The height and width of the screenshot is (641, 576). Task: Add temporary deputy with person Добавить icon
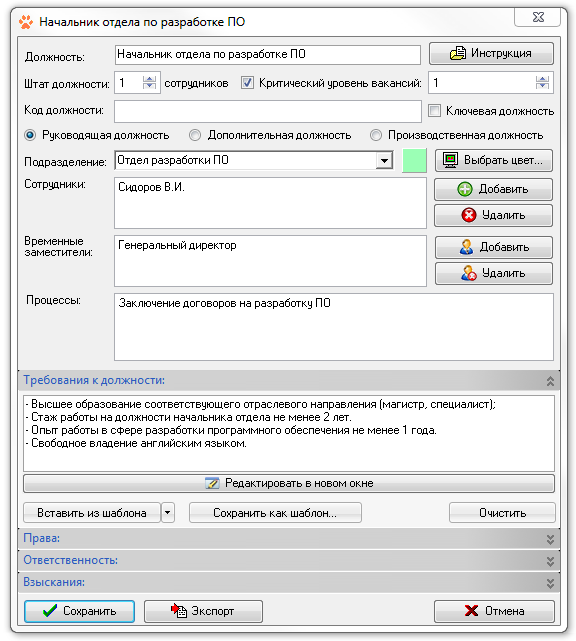pyautogui.click(x=493, y=247)
